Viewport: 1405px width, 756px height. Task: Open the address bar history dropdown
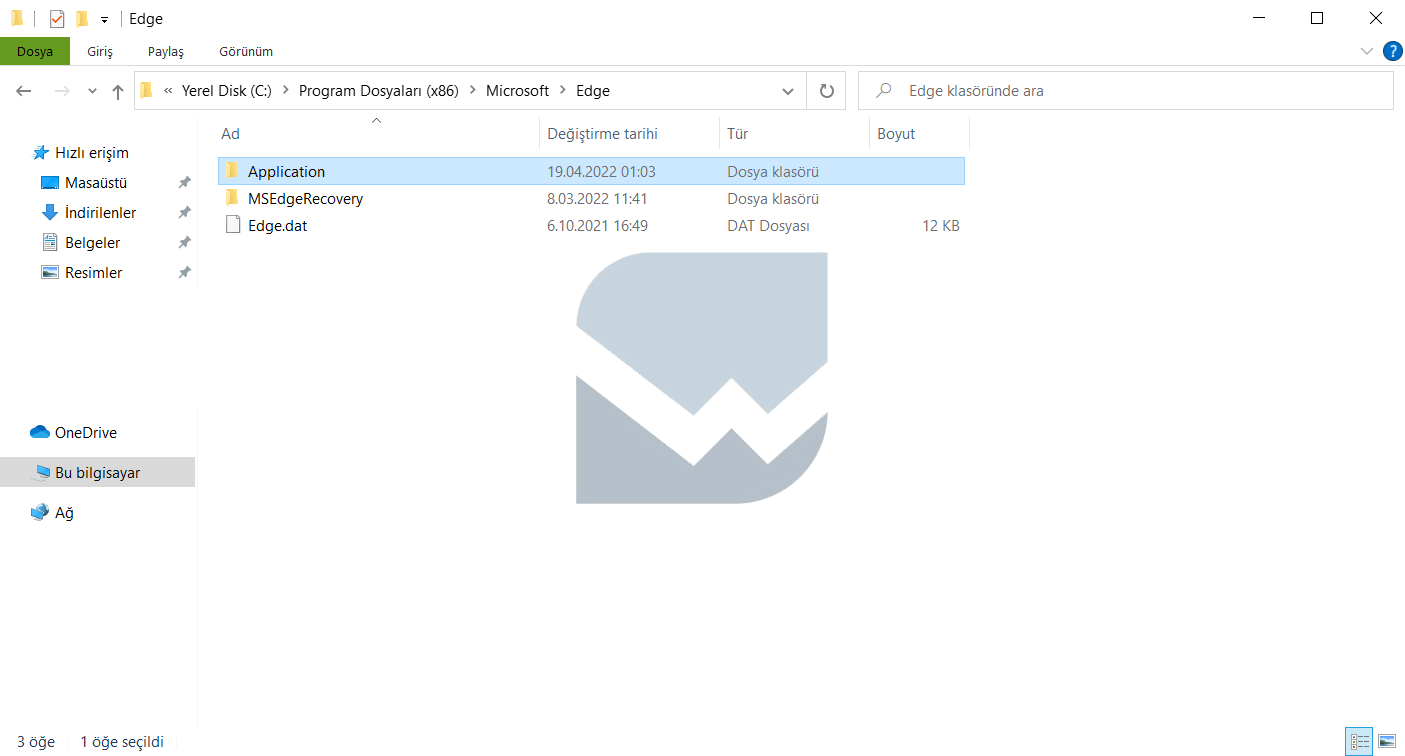[x=788, y=91]
